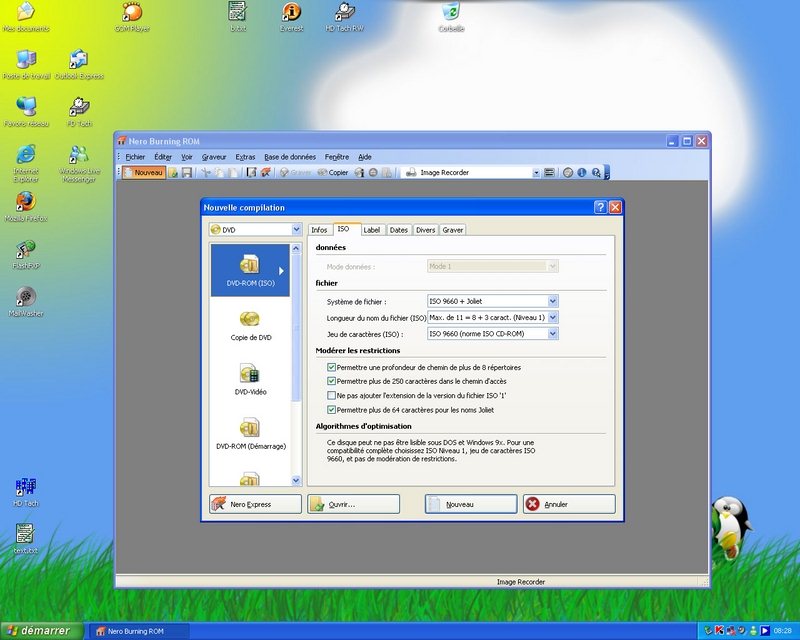Click the démarrer Start button
Screen dimensions: 800x640
pos(41,631)
